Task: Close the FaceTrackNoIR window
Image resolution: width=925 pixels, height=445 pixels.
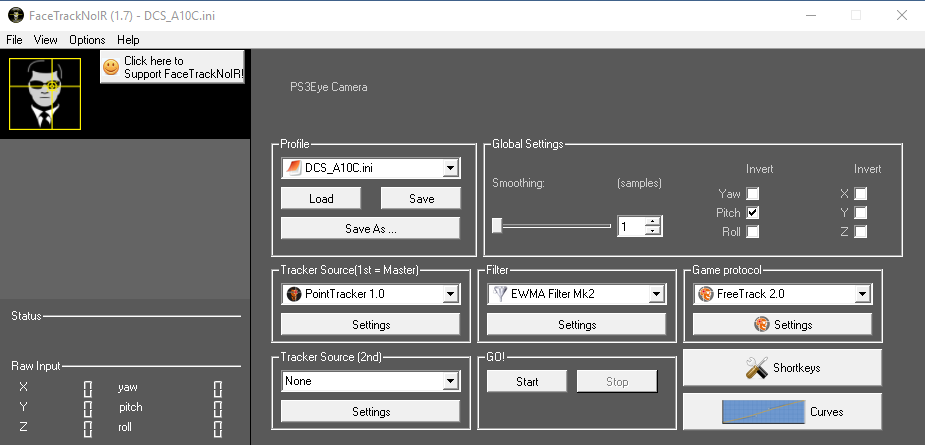Action: (x=901, y=15)
